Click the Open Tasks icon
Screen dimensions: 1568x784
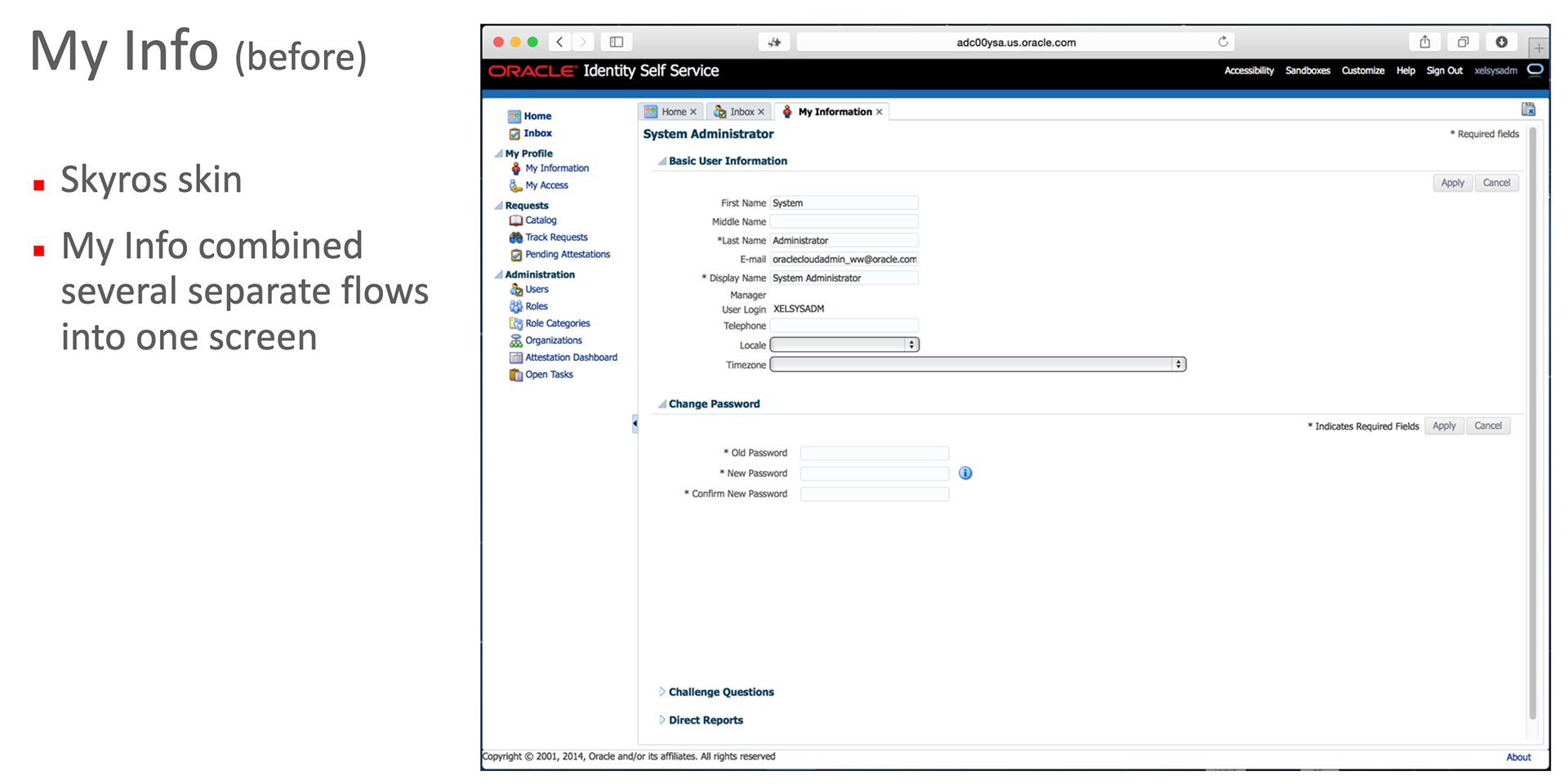click(515, 375)
